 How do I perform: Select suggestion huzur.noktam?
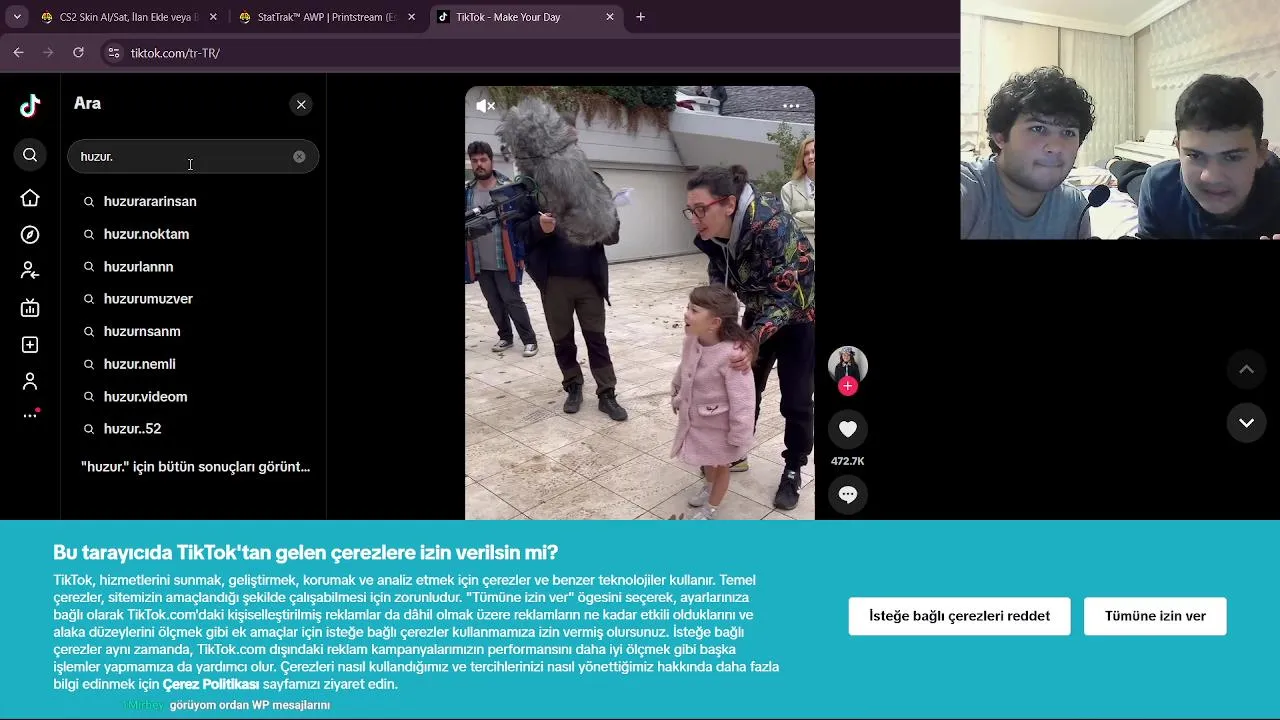(x=193, y=234)
